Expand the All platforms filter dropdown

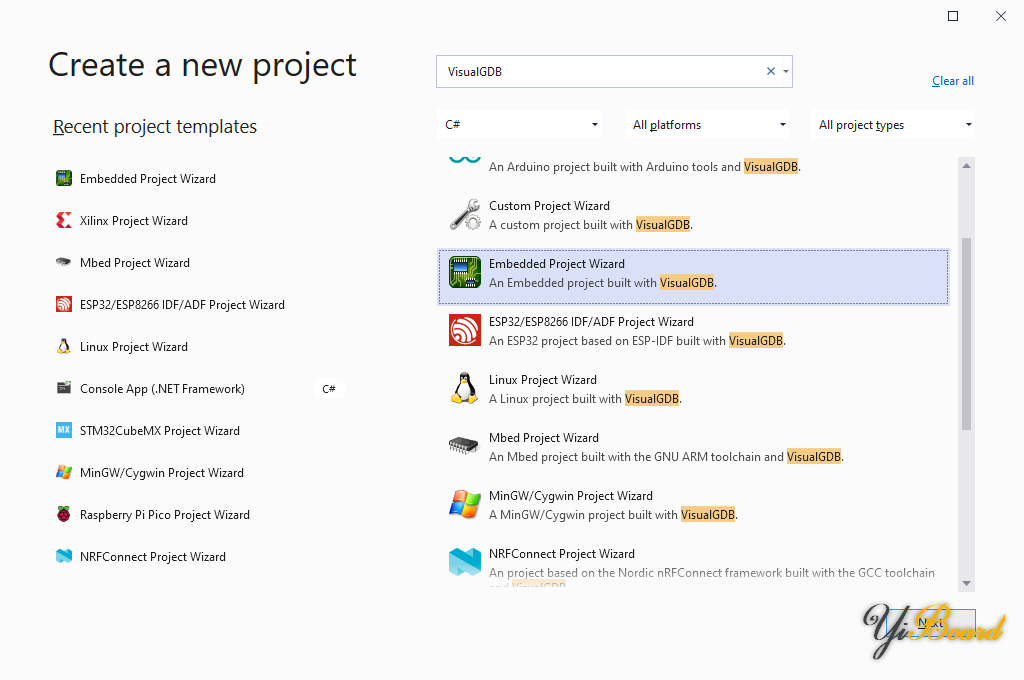[708, 125]
